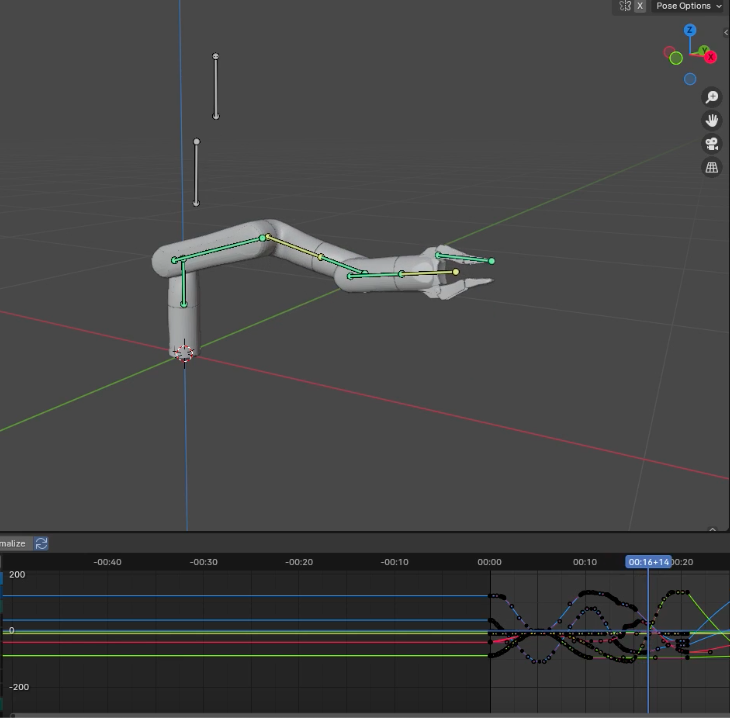Click the zoom magnifier viewport icon

711,97
